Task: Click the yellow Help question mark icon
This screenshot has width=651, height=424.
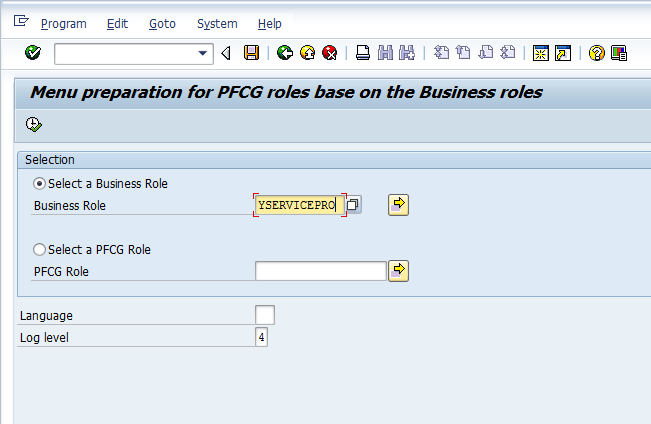Action: coord(596,53)
